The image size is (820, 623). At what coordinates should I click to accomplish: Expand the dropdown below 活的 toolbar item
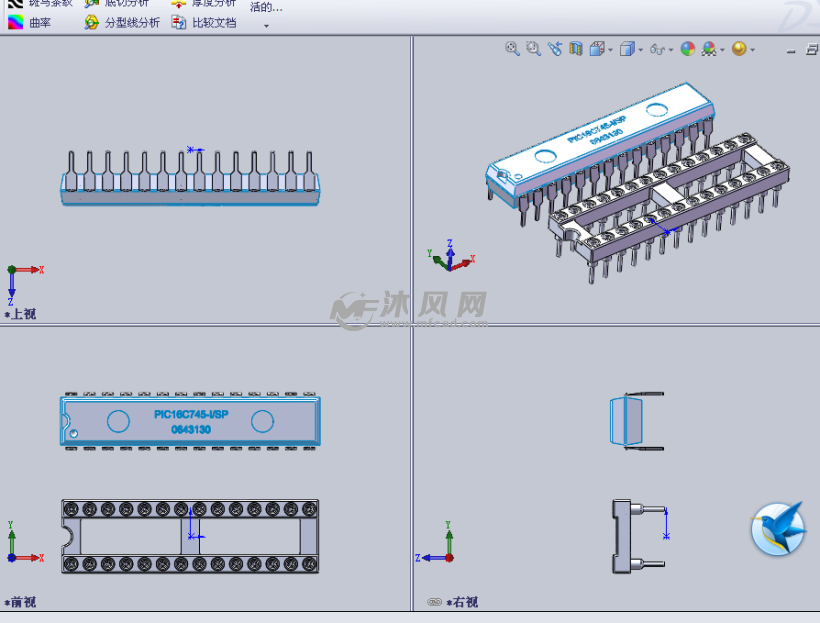[x=264, y=24]
